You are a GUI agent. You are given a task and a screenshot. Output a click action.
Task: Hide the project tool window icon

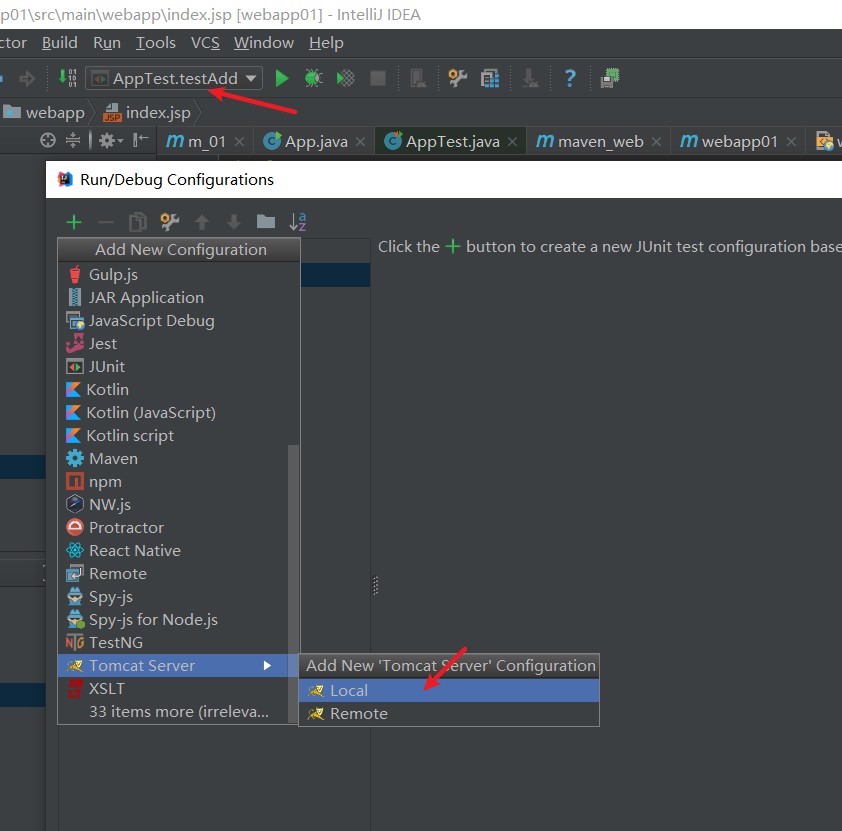[141, 141]
